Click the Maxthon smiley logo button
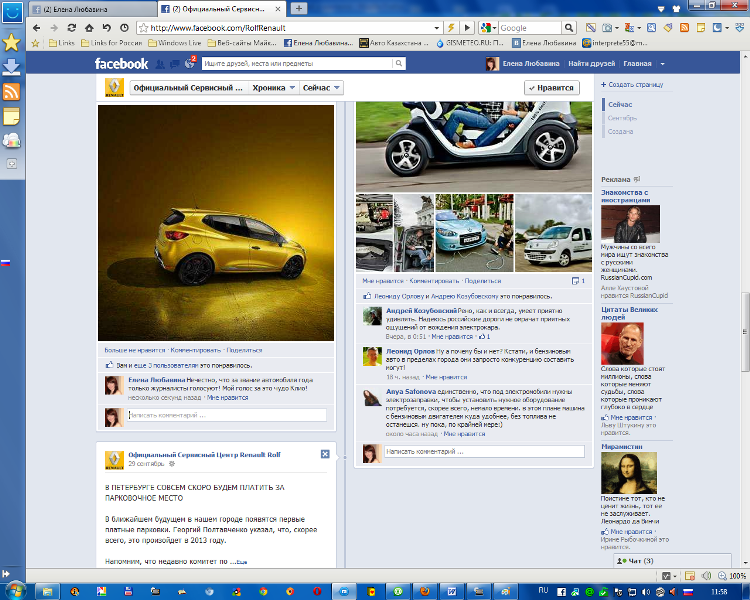The height and width of the screenshot is (600, 750). [x=12, y=12]
